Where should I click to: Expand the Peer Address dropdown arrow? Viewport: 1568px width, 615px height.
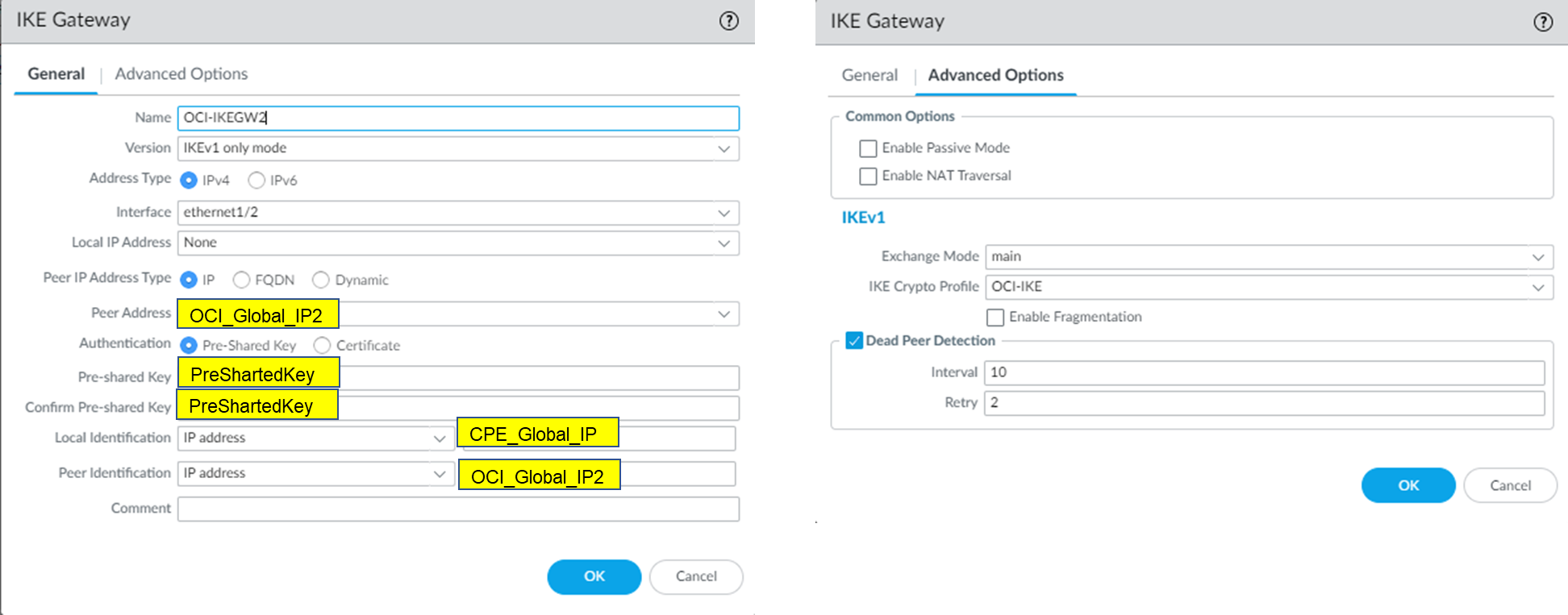(x=724, y=314)
